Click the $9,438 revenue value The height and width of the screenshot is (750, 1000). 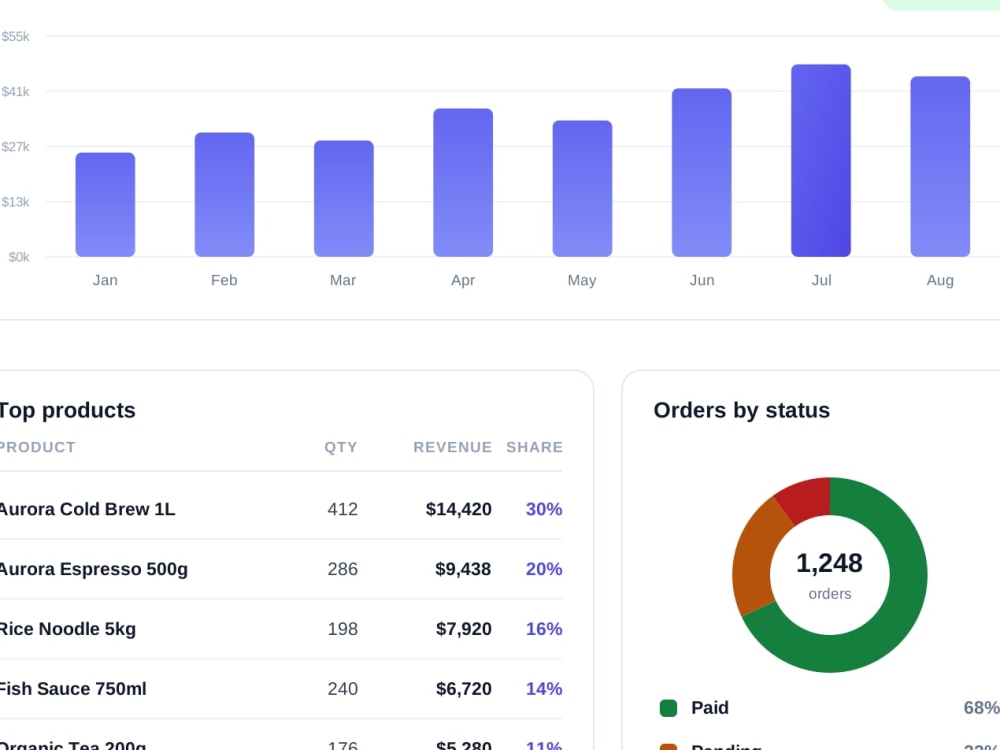(x=463, y=569)
